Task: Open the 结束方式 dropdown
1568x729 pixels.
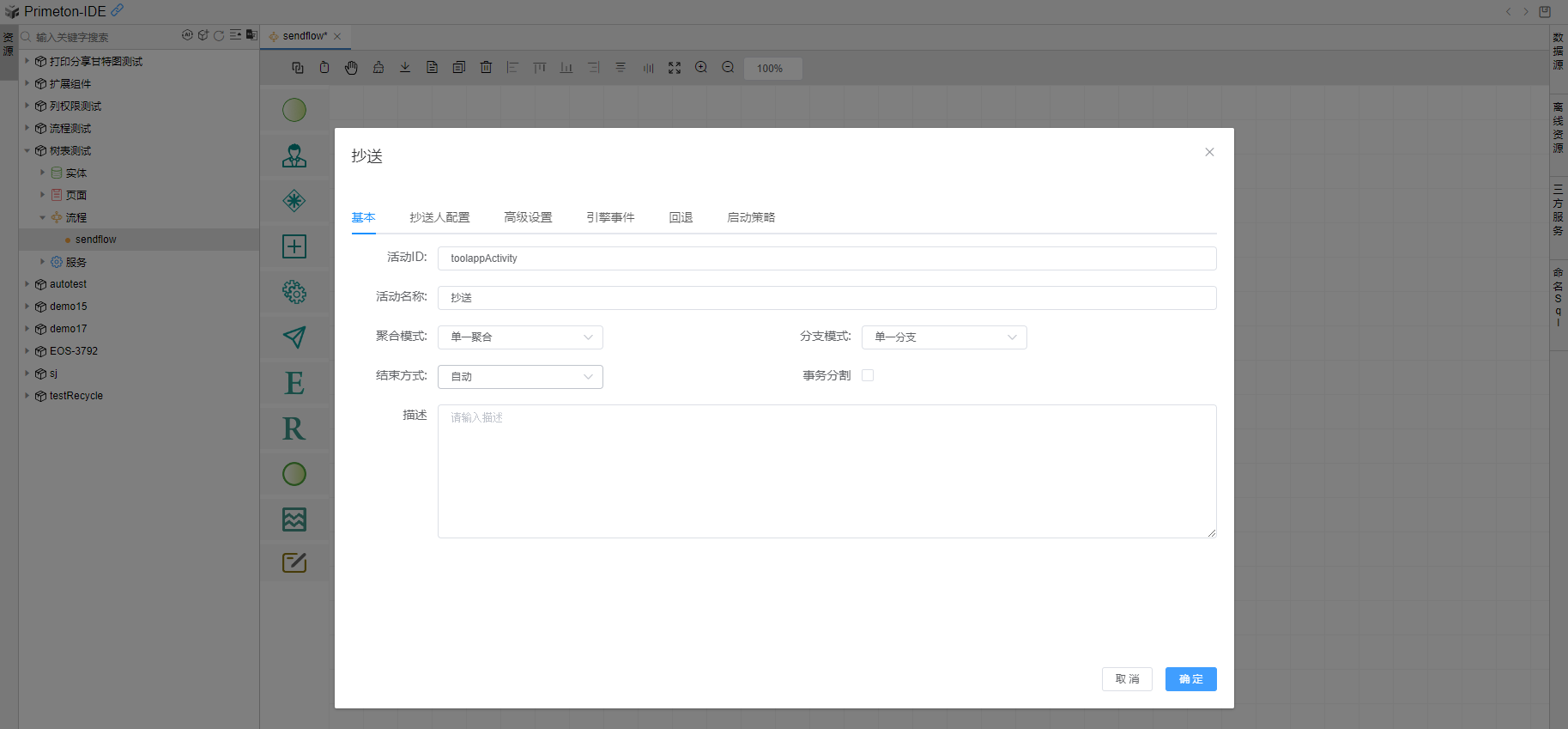Action: pyautogui.click(x=520, y=377)
